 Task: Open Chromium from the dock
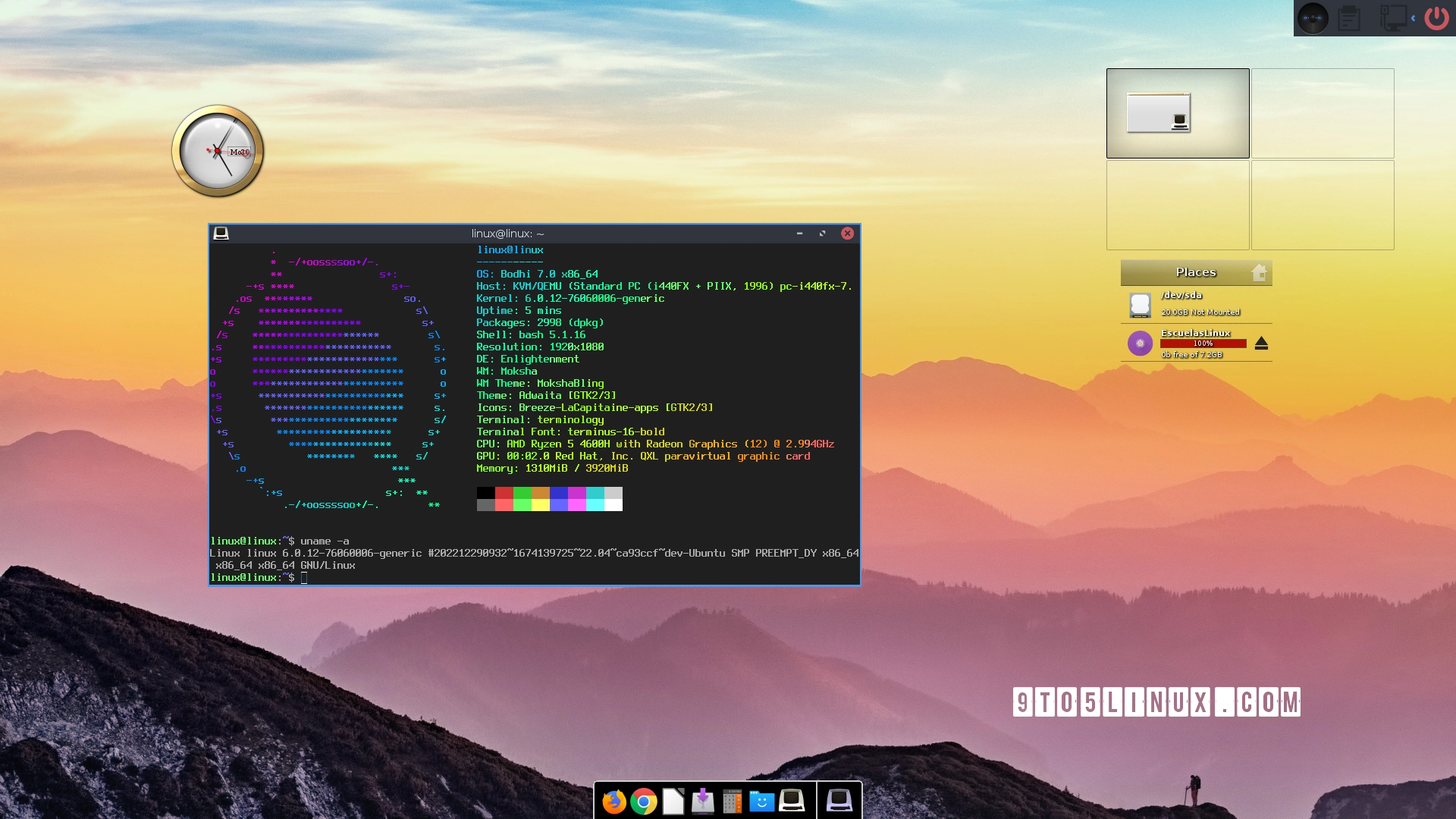(643, 800)
